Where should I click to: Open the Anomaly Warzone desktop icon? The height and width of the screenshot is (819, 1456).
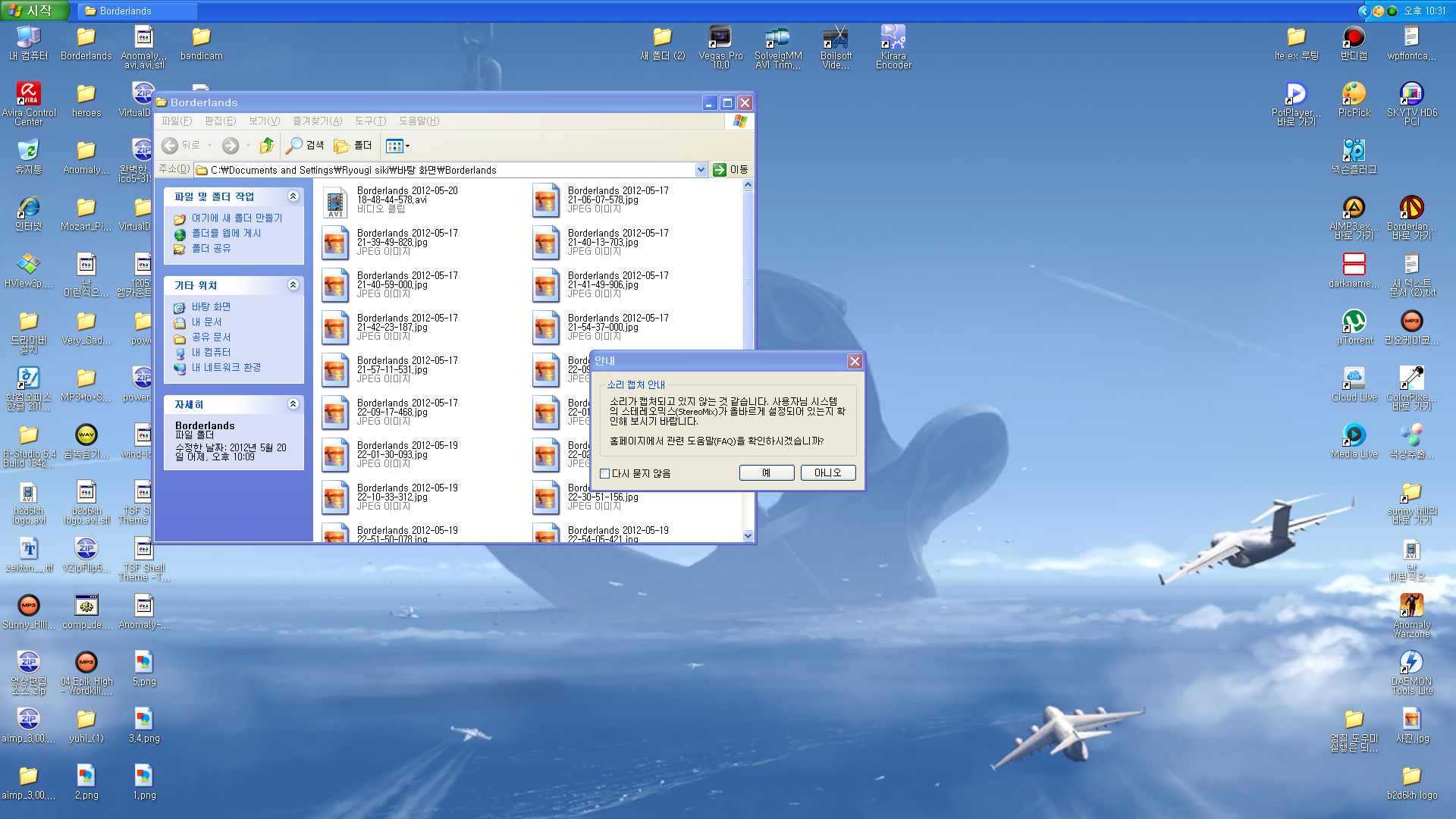click(x=1411, y=616)
